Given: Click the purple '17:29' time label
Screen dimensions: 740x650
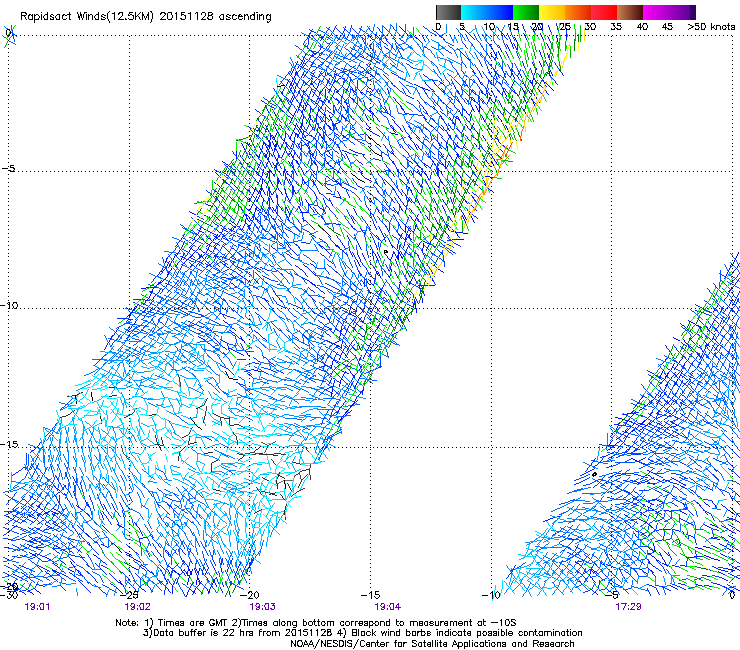Looking at the screenshot, I should click(x=628, y=607).
